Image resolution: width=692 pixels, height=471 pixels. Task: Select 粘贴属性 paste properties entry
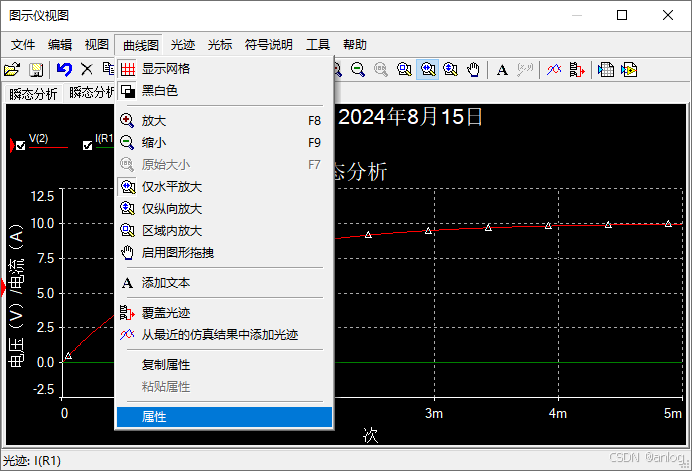pos(224,387)
